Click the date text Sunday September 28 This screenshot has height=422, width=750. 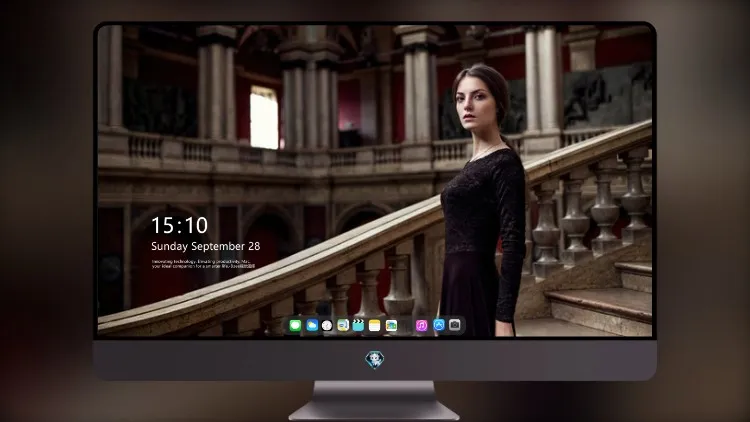(x=206, y=246)
